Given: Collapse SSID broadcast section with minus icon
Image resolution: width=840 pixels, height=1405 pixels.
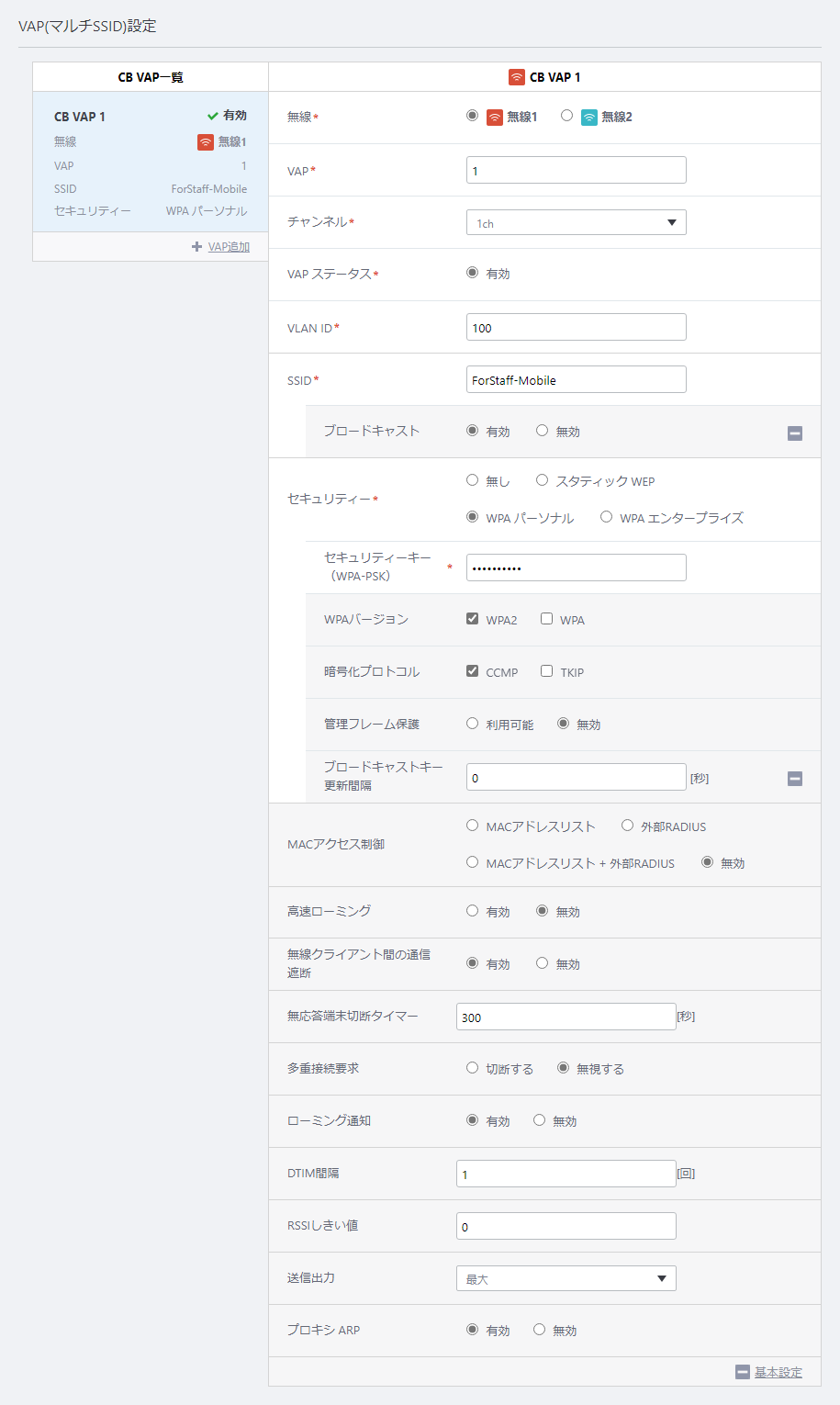Looking at the screenshot, I should coord(795,433).
